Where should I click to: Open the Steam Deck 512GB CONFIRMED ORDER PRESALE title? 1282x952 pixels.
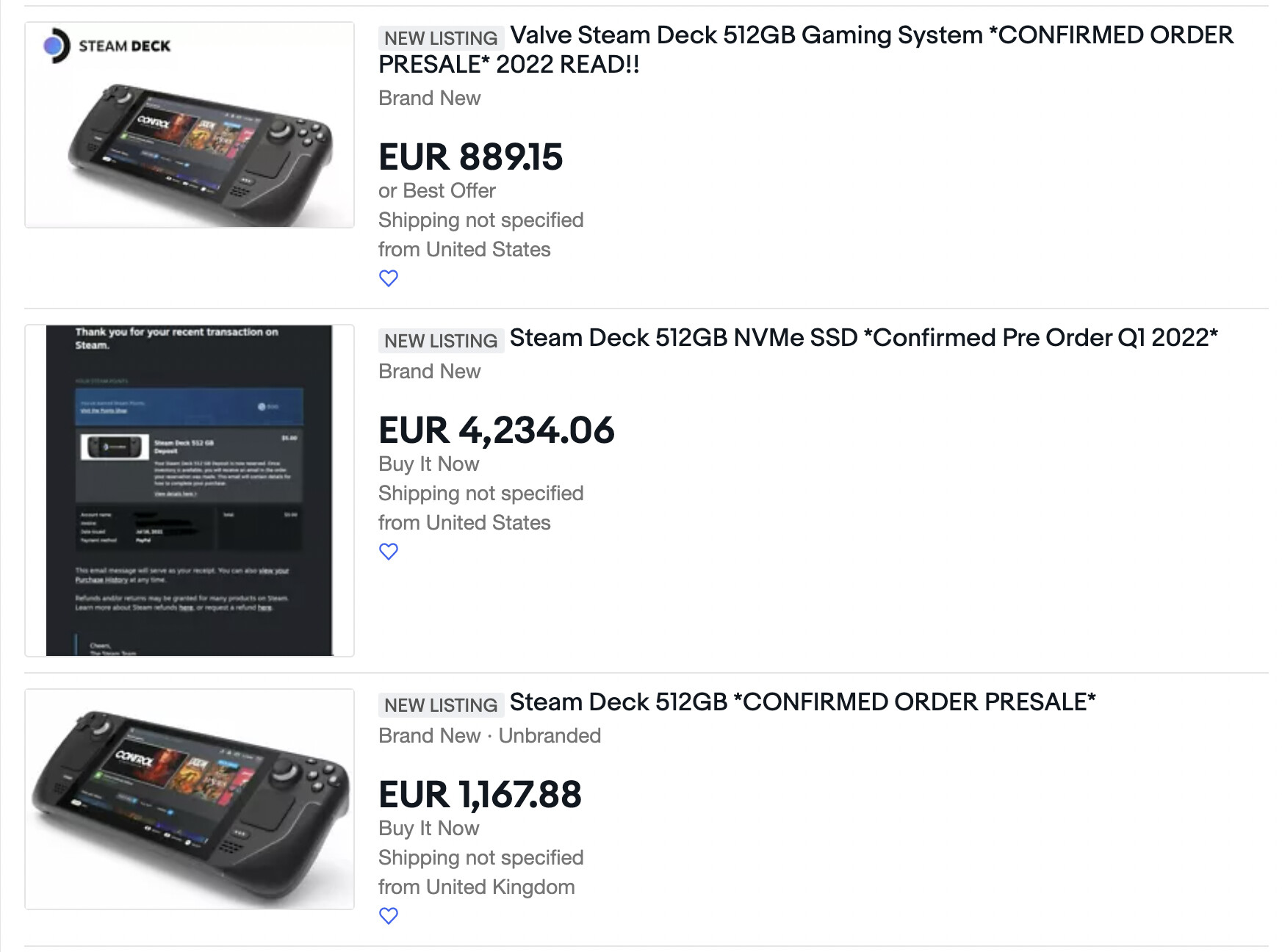click(x=802, y=702)
